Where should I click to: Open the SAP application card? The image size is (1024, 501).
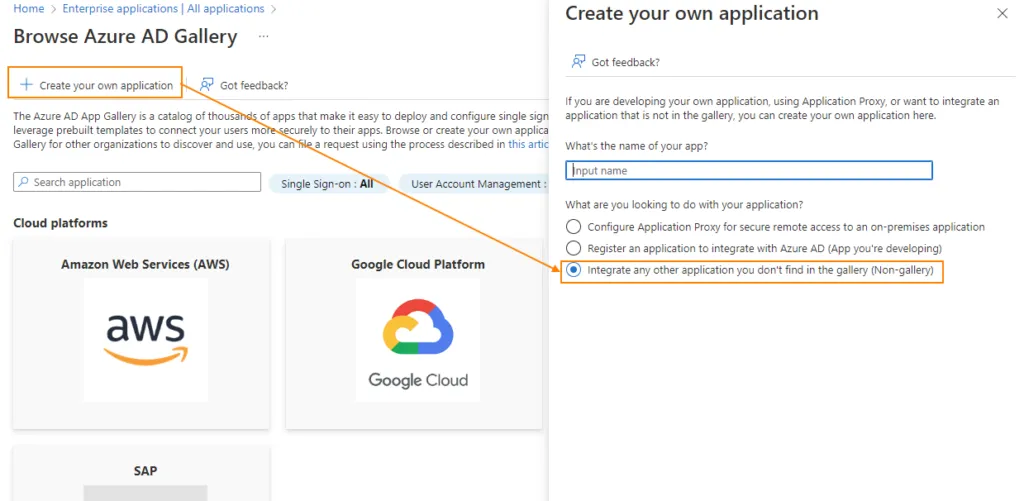[141, 474]
